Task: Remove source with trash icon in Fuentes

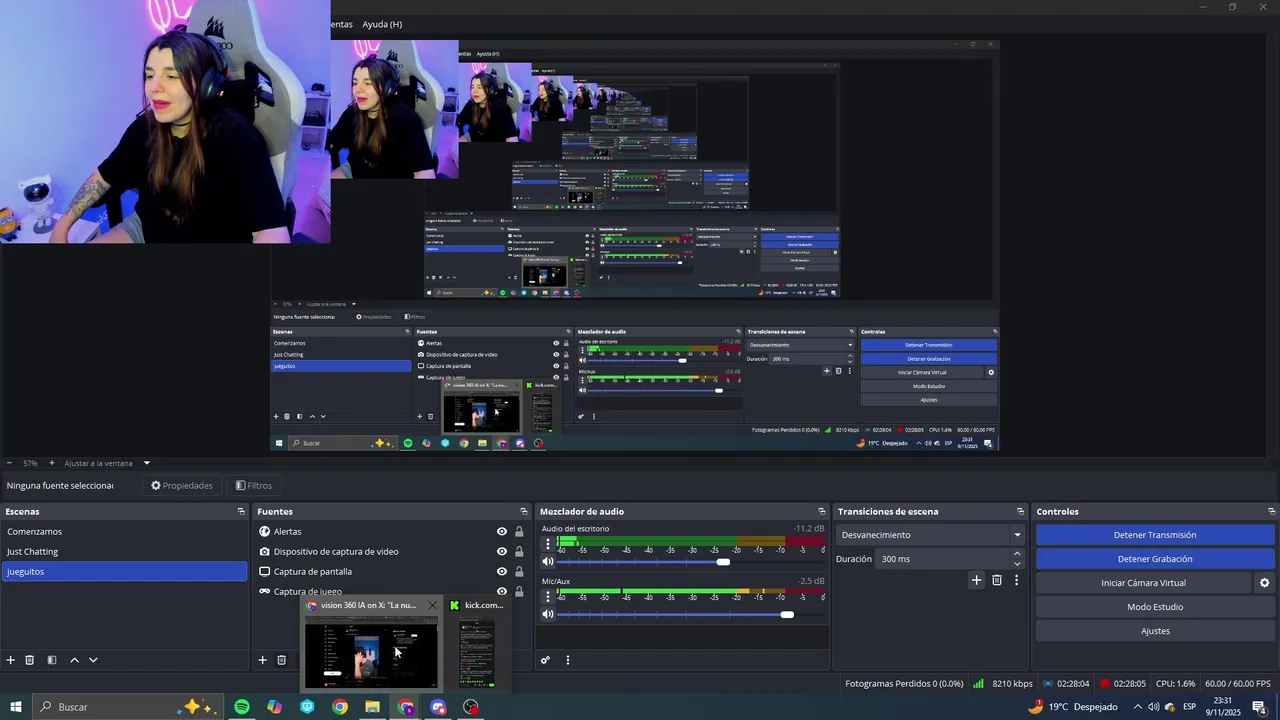Action: (282, 660)
